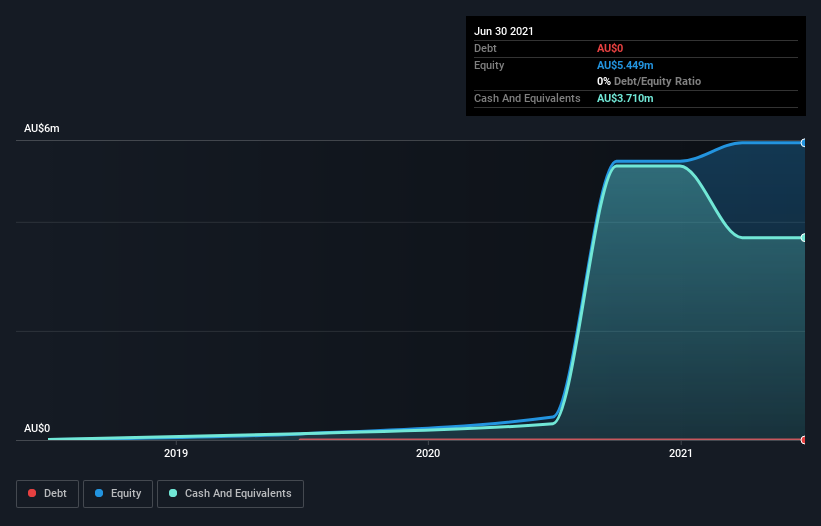Click the AU$0 y-axis label
Screen dimensions: 821x526
37,428
